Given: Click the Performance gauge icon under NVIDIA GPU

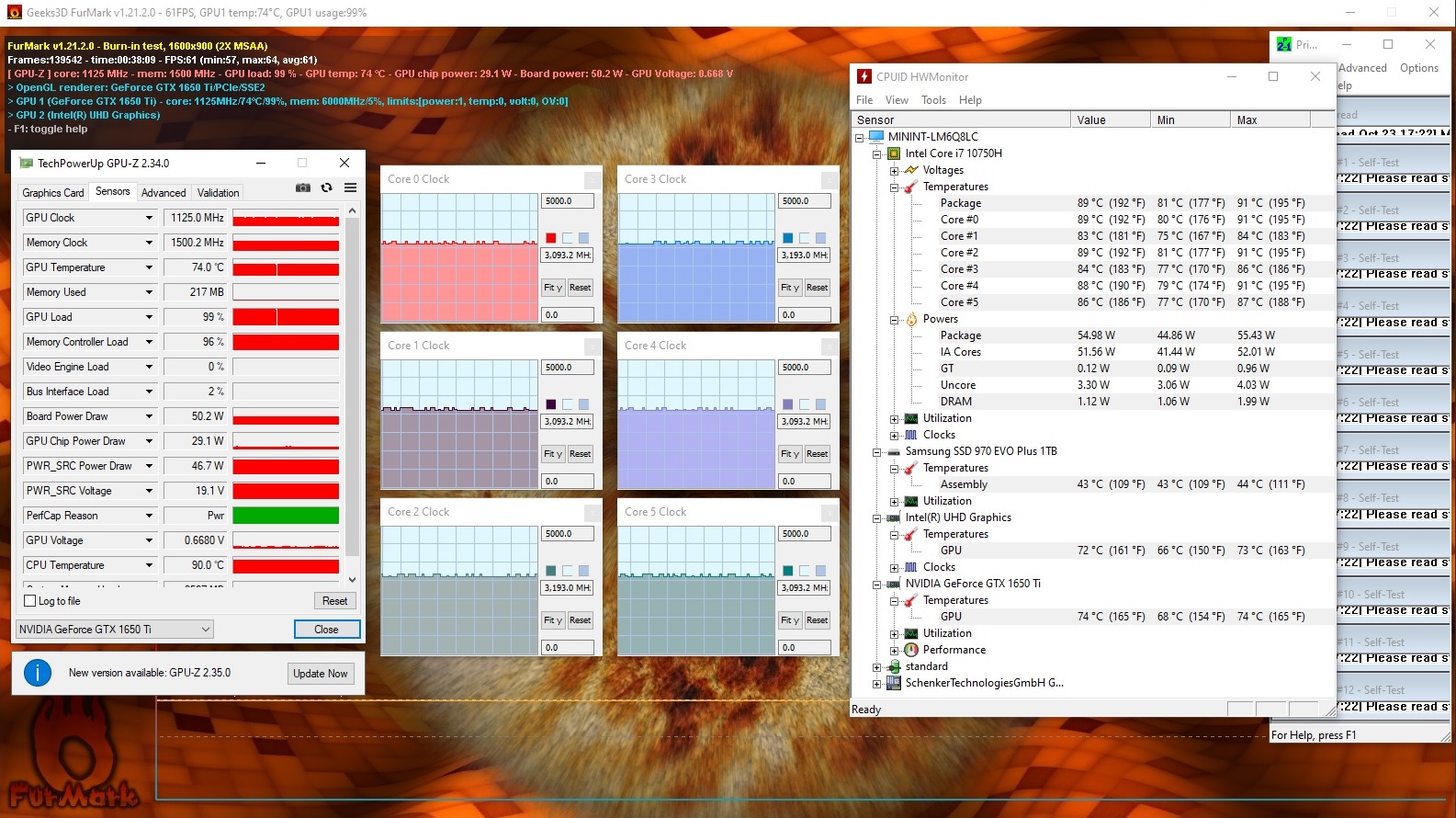Looking at the screenshot, I should (911, 650).
